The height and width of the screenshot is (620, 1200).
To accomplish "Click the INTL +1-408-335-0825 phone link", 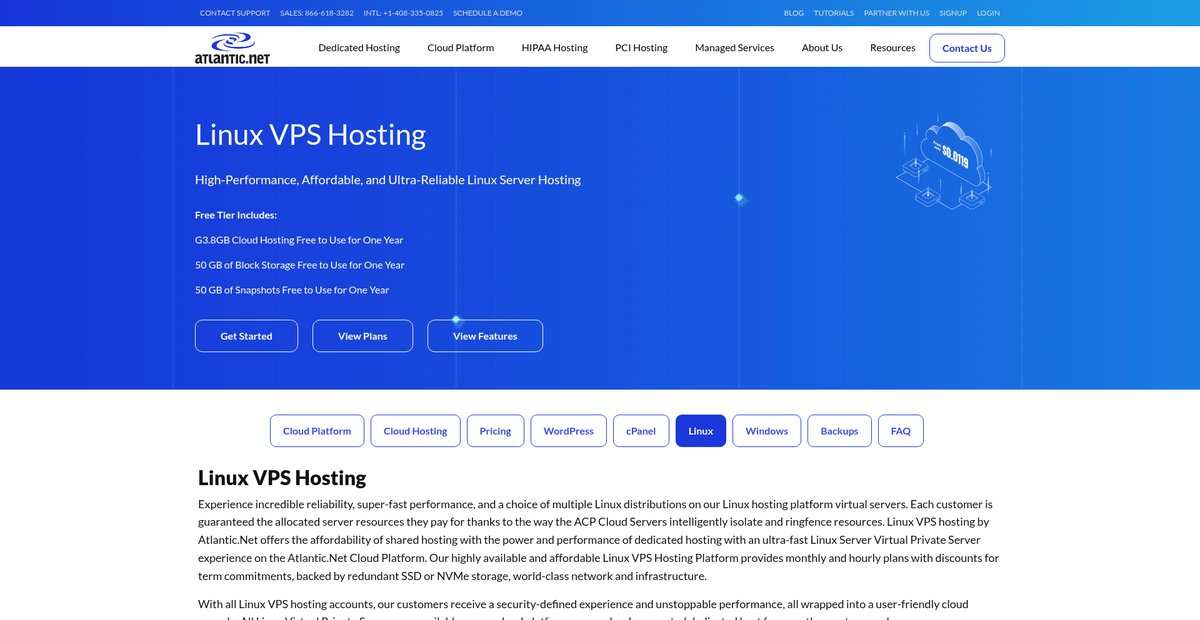I will pyautogui.click(x=403, y=13).
